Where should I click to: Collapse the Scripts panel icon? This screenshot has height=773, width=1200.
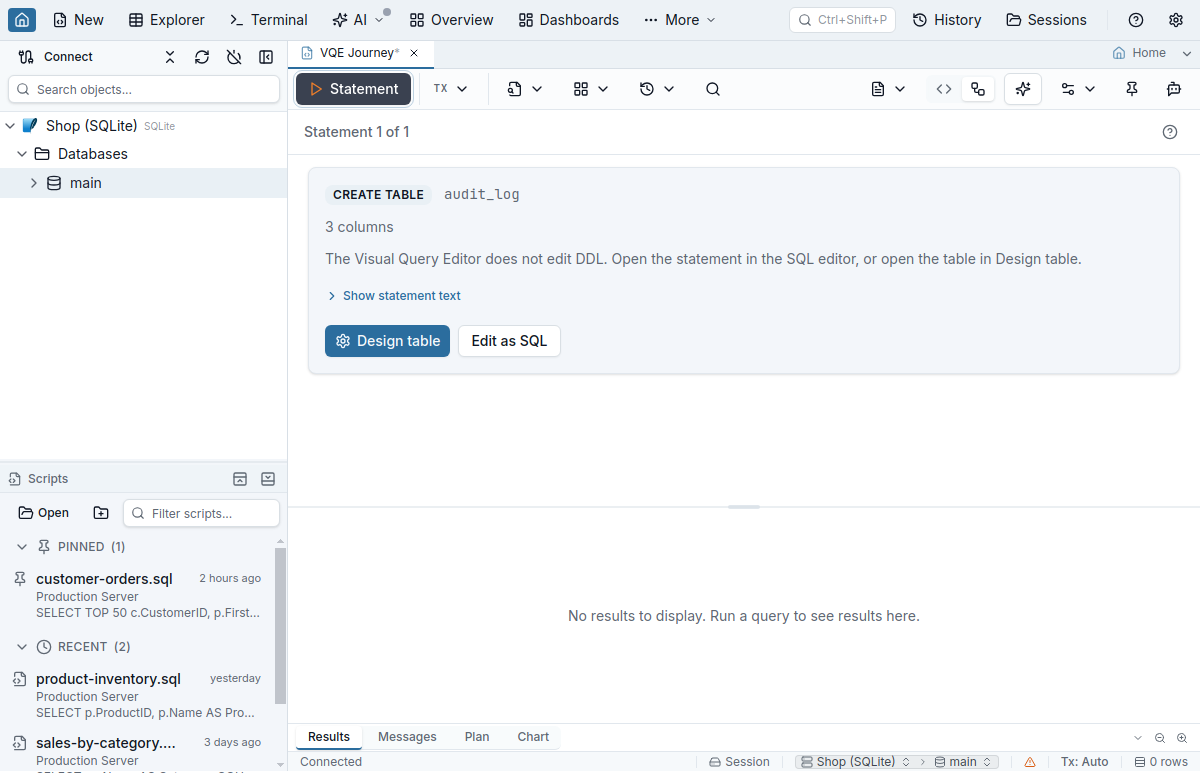click(x=268, y=479)
